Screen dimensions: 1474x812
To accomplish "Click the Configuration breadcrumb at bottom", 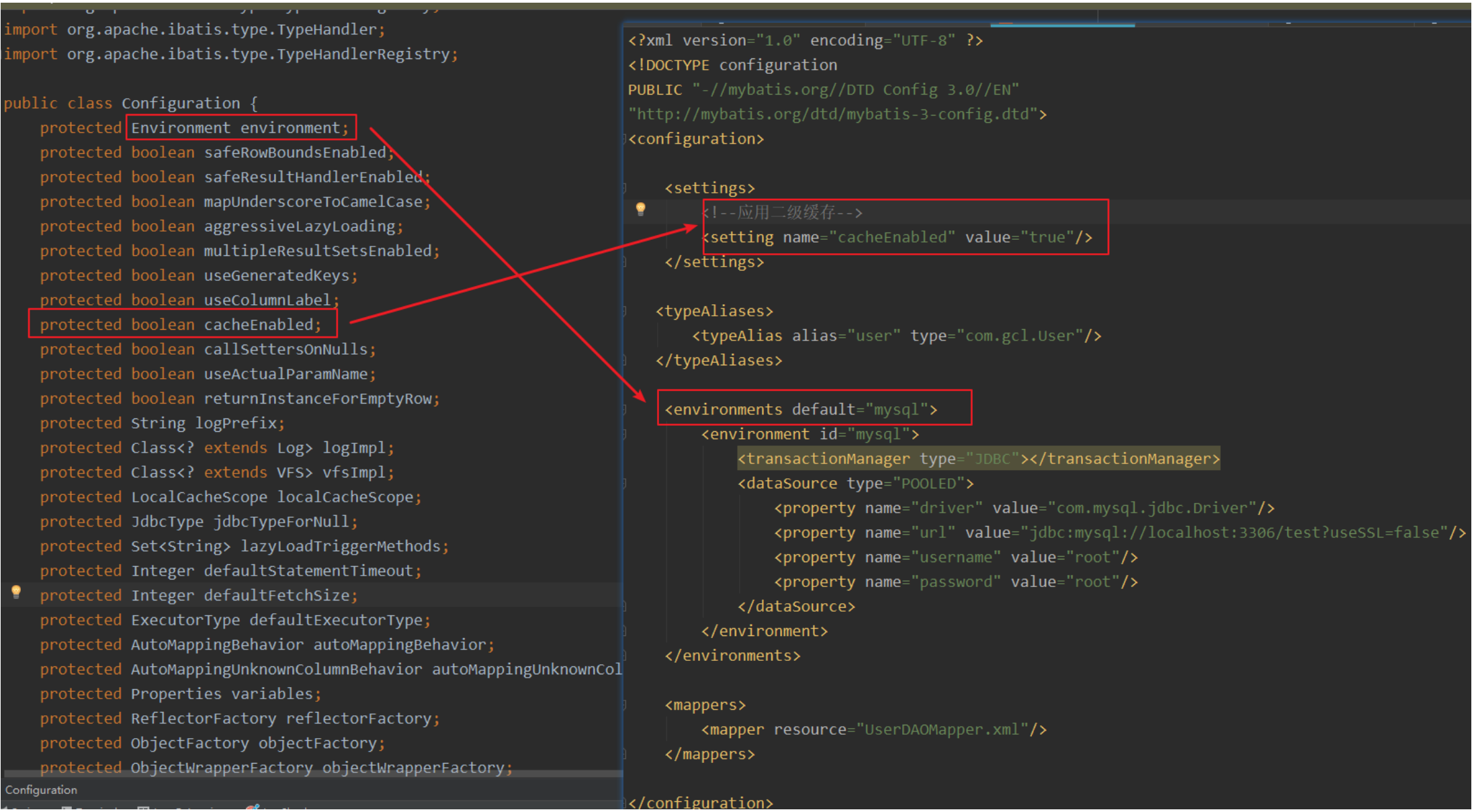I will pos(41,791).
